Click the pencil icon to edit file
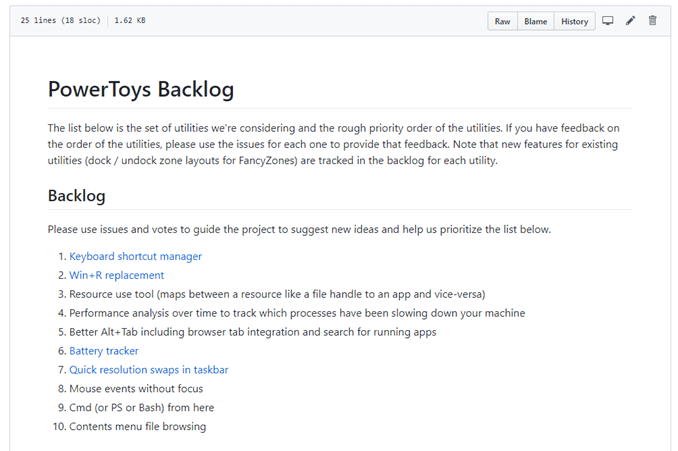The width and height of the screenshot is (678, 451). coord(630,21)
